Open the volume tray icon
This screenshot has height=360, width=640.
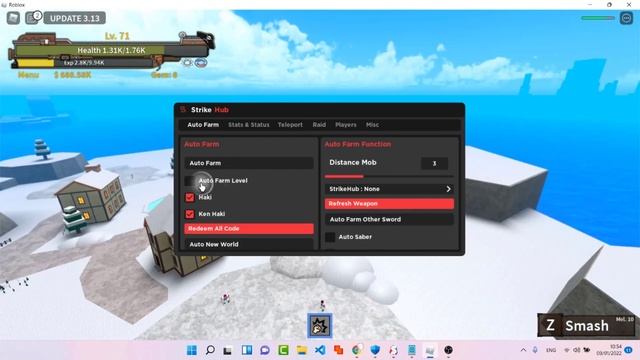click(x=576, y=350)
